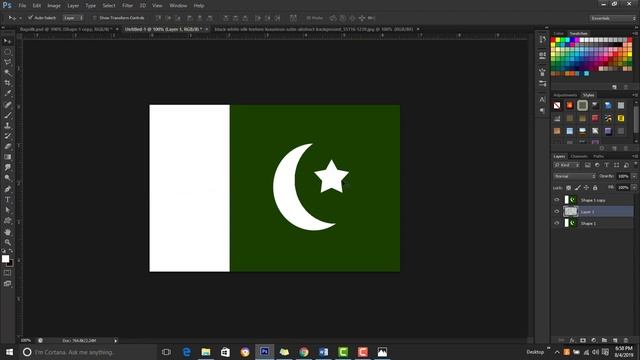Create a new group folder icon
Viewport: 640px width, 360px height.
(x=604, y=340)
